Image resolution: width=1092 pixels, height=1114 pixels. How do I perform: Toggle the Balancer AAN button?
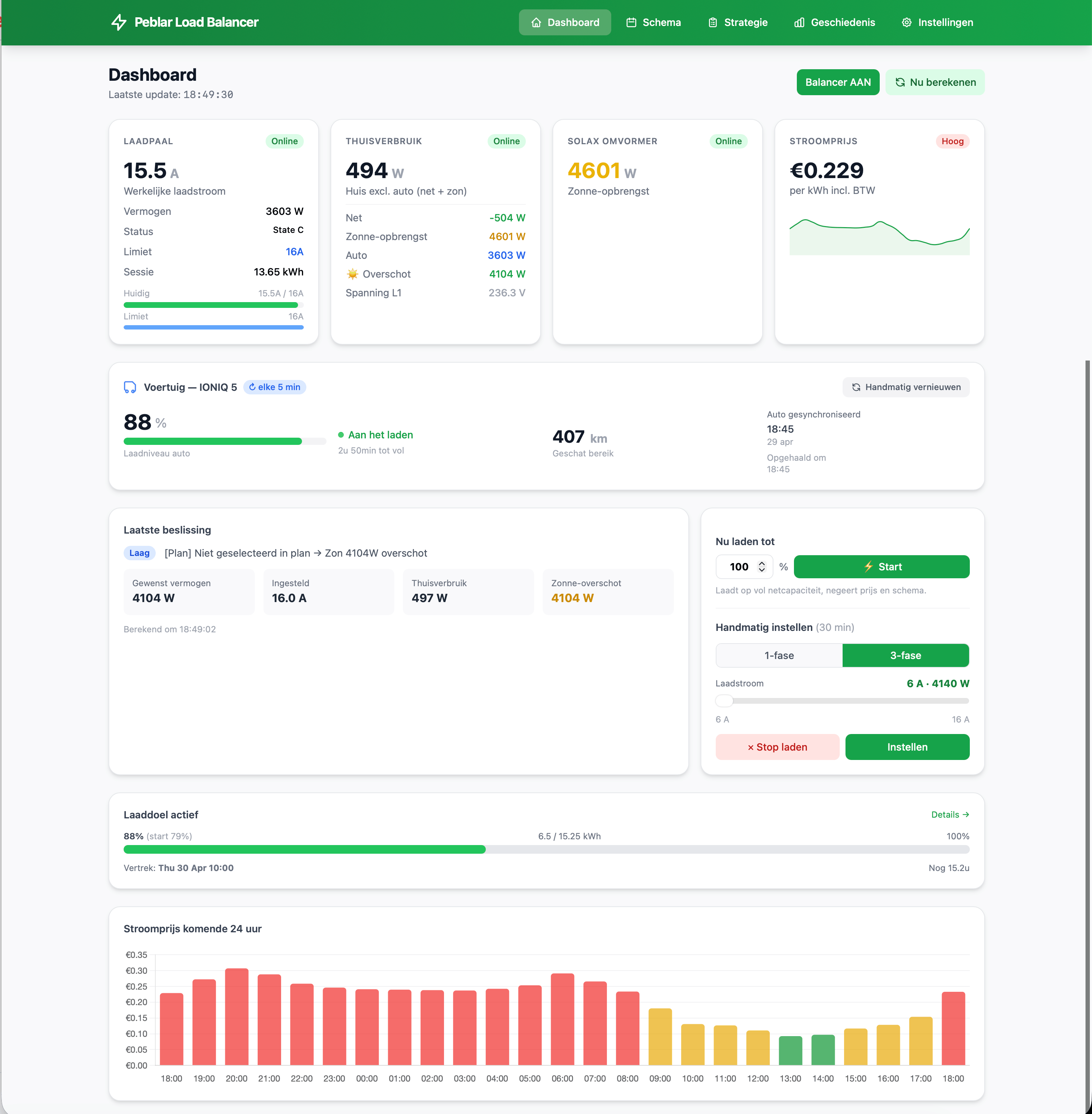click(x=838, y=82)
